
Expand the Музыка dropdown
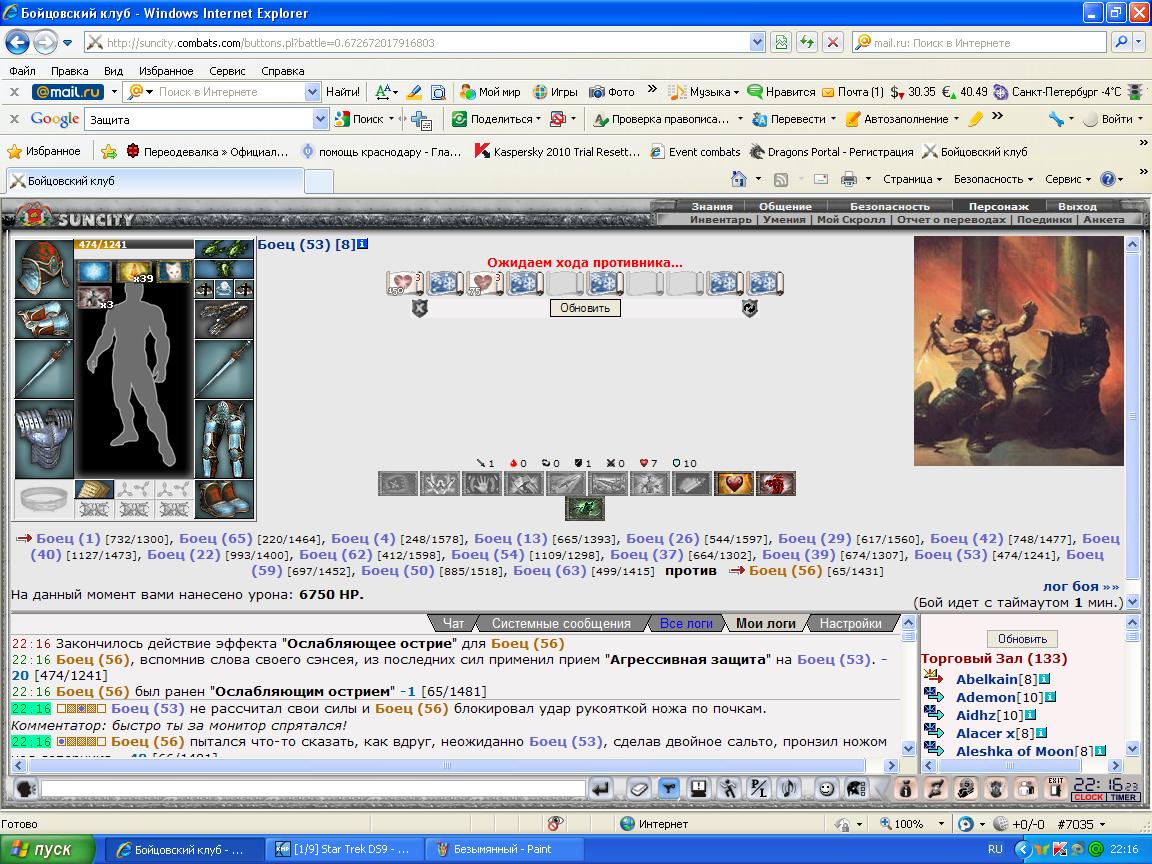click(x=735, y=93)
